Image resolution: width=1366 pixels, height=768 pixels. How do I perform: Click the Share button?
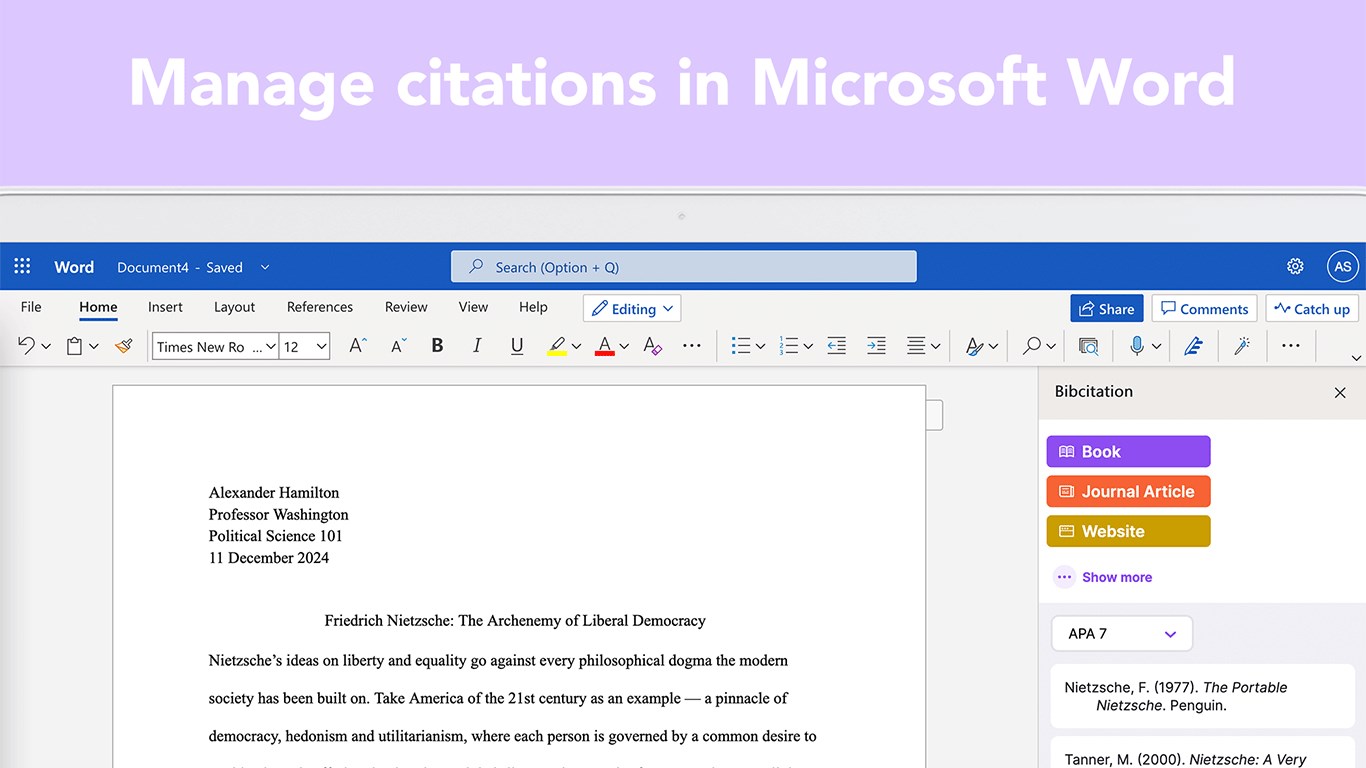click(1106, 308)
